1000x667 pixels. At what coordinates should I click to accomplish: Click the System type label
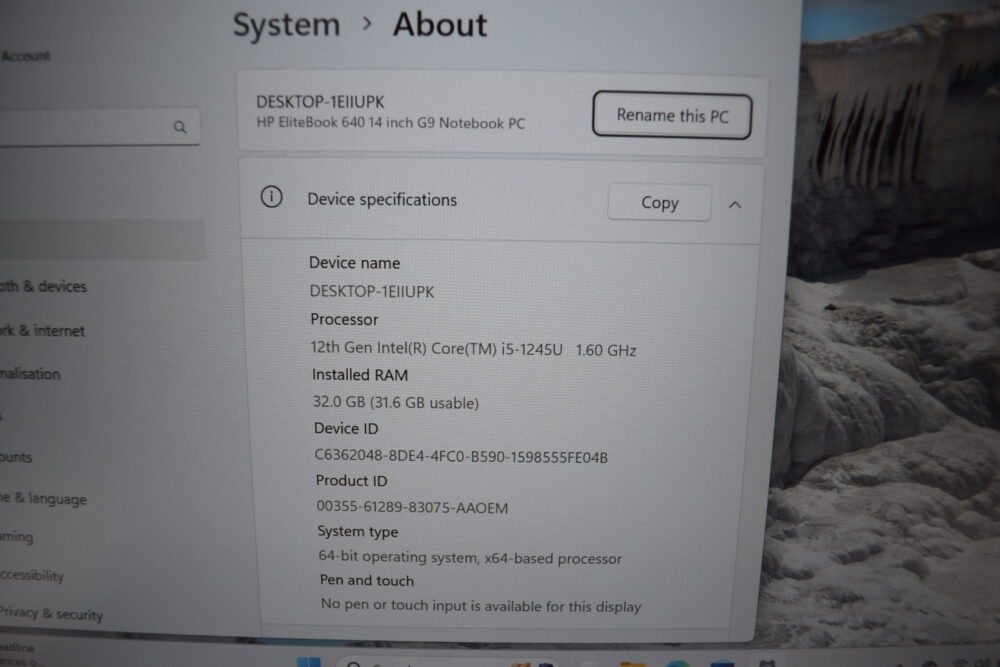click(x=358, y=531)
